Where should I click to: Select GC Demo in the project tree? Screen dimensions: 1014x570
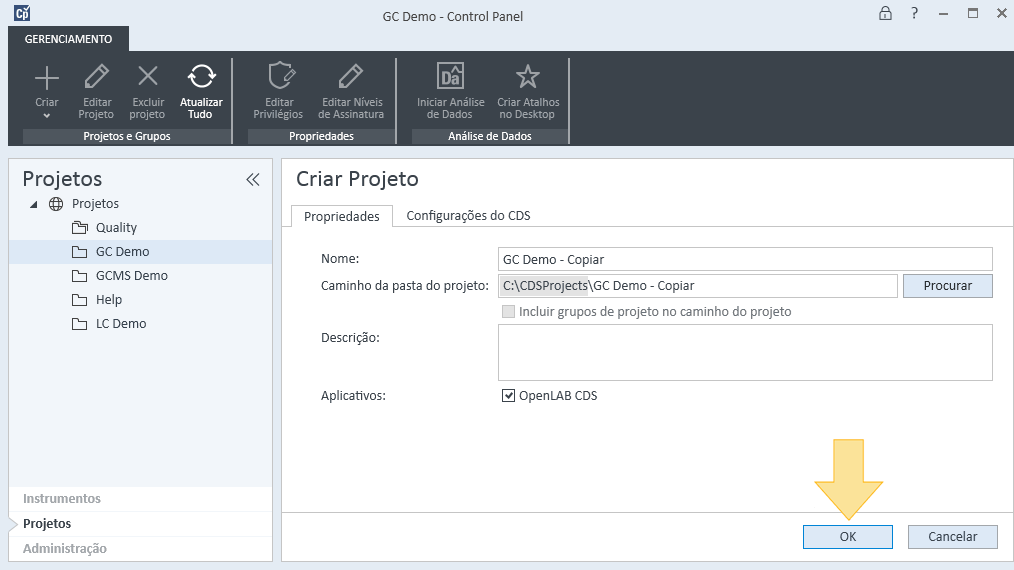pos(122,252)
